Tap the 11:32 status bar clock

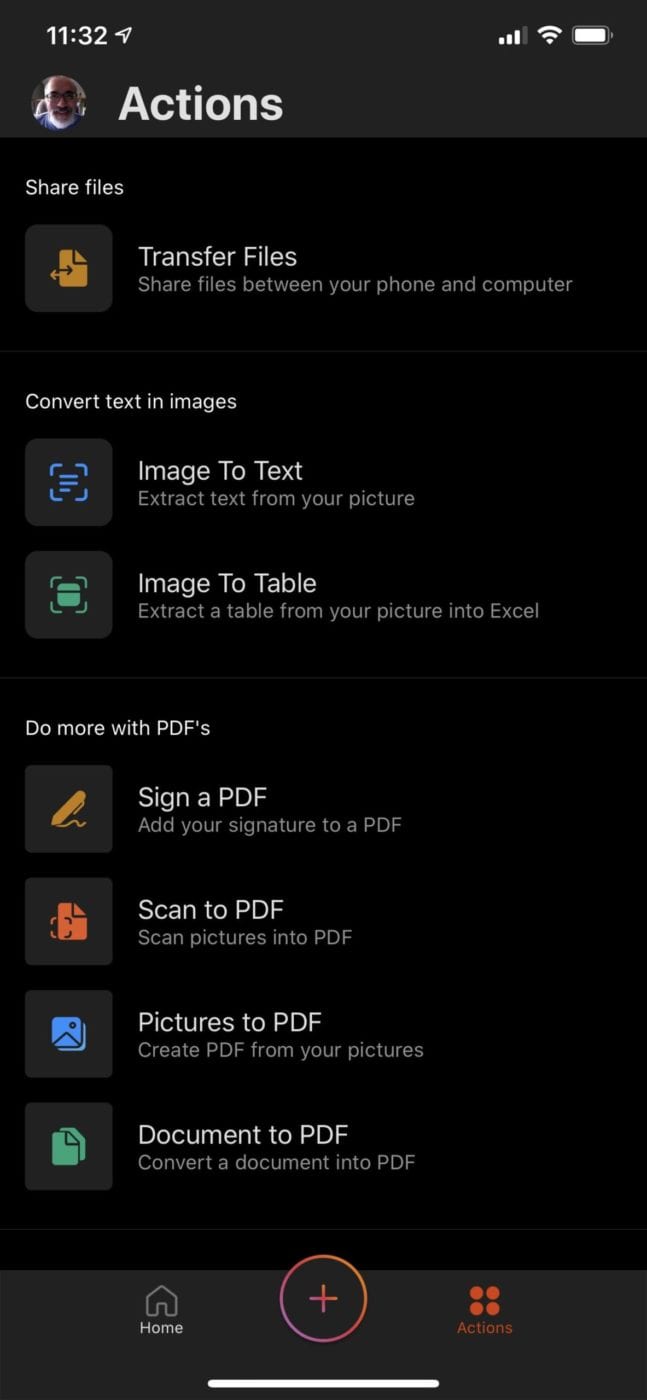(x=76, y=36)
